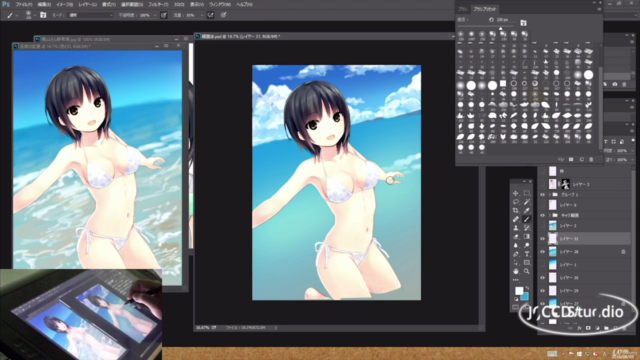Hide the レイヤー 29 layer
Screen dimensions: 640x360
click(x=542, y=291)
